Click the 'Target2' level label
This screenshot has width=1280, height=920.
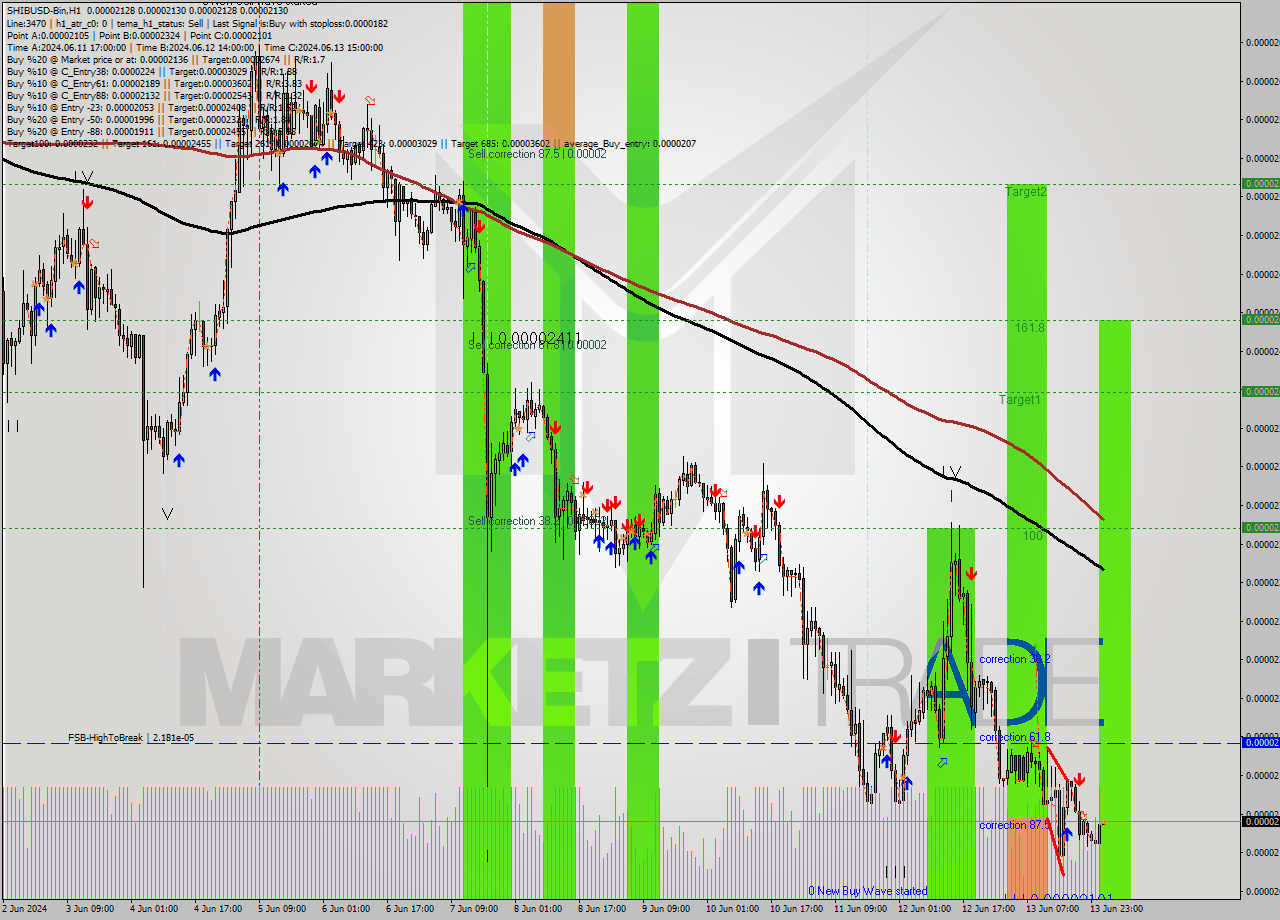click(x=1026, y=191)
